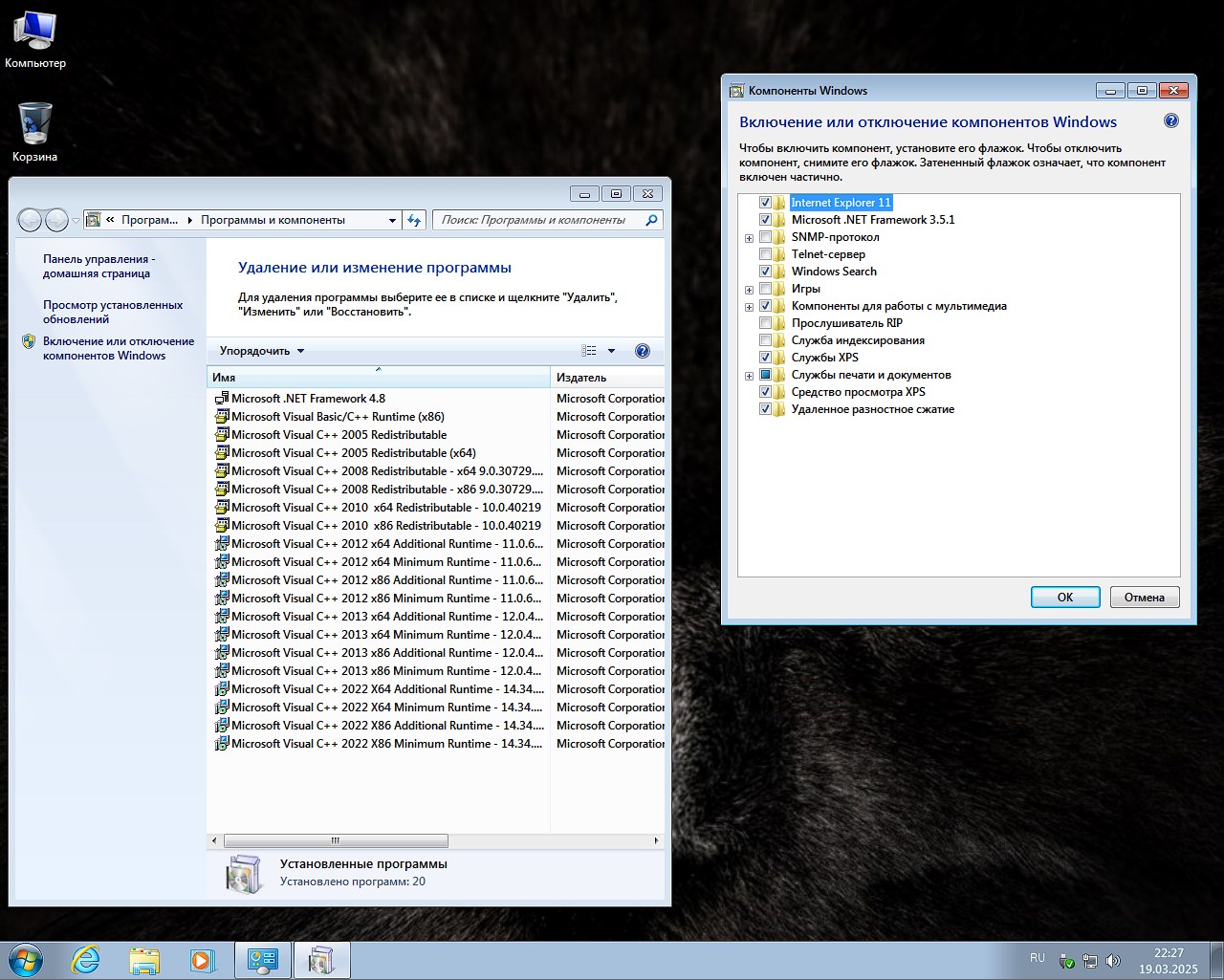Uncheck Microsoft .NET Framework 3.5.1 checkbox
1224x980 pixels.
click(x=765, y=220)
